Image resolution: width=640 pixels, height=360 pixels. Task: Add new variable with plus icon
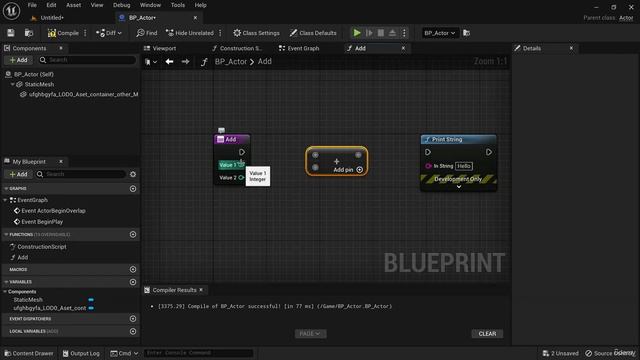(x=133, y=282)
